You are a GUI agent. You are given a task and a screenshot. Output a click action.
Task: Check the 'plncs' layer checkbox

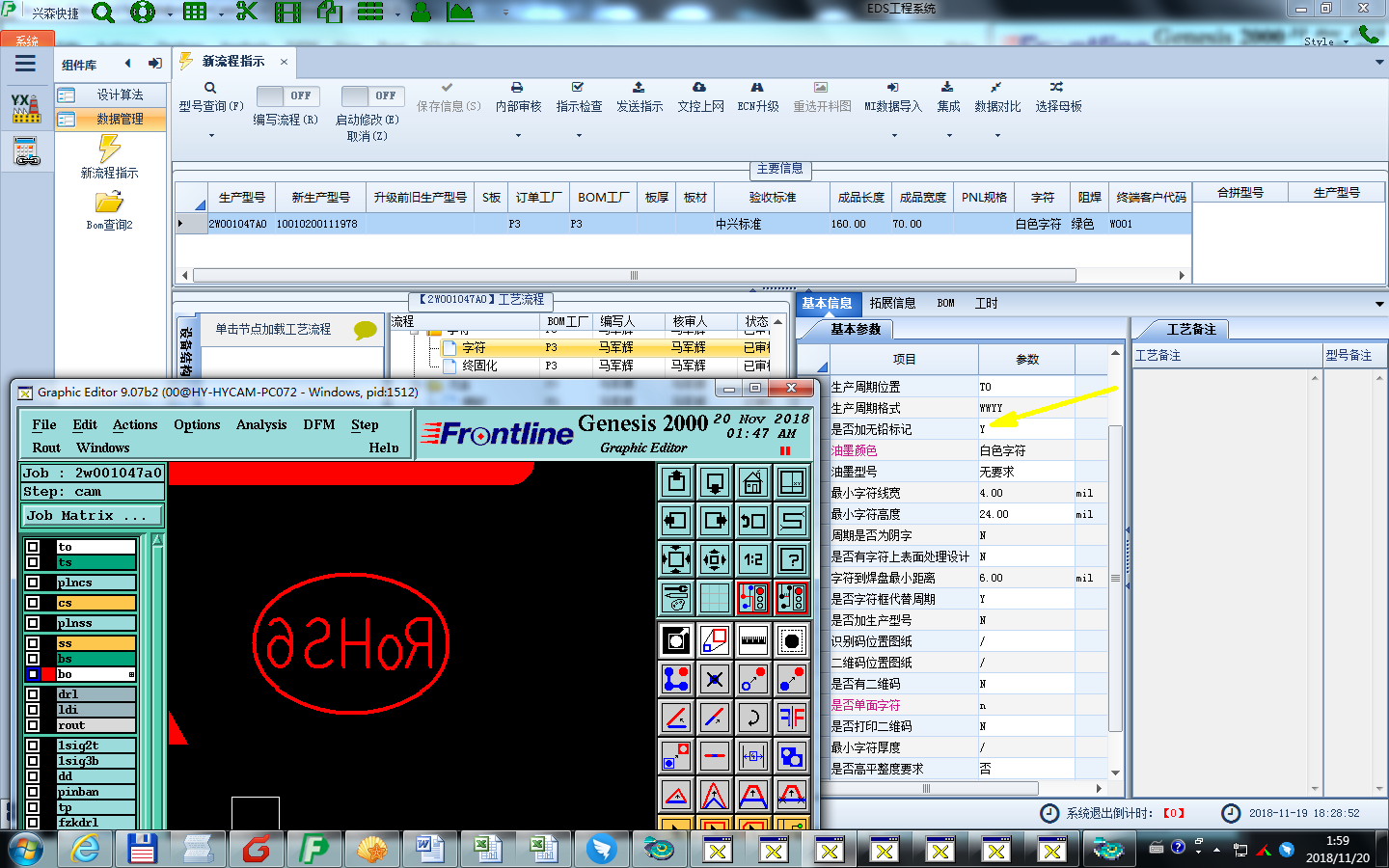pos(34,583)
